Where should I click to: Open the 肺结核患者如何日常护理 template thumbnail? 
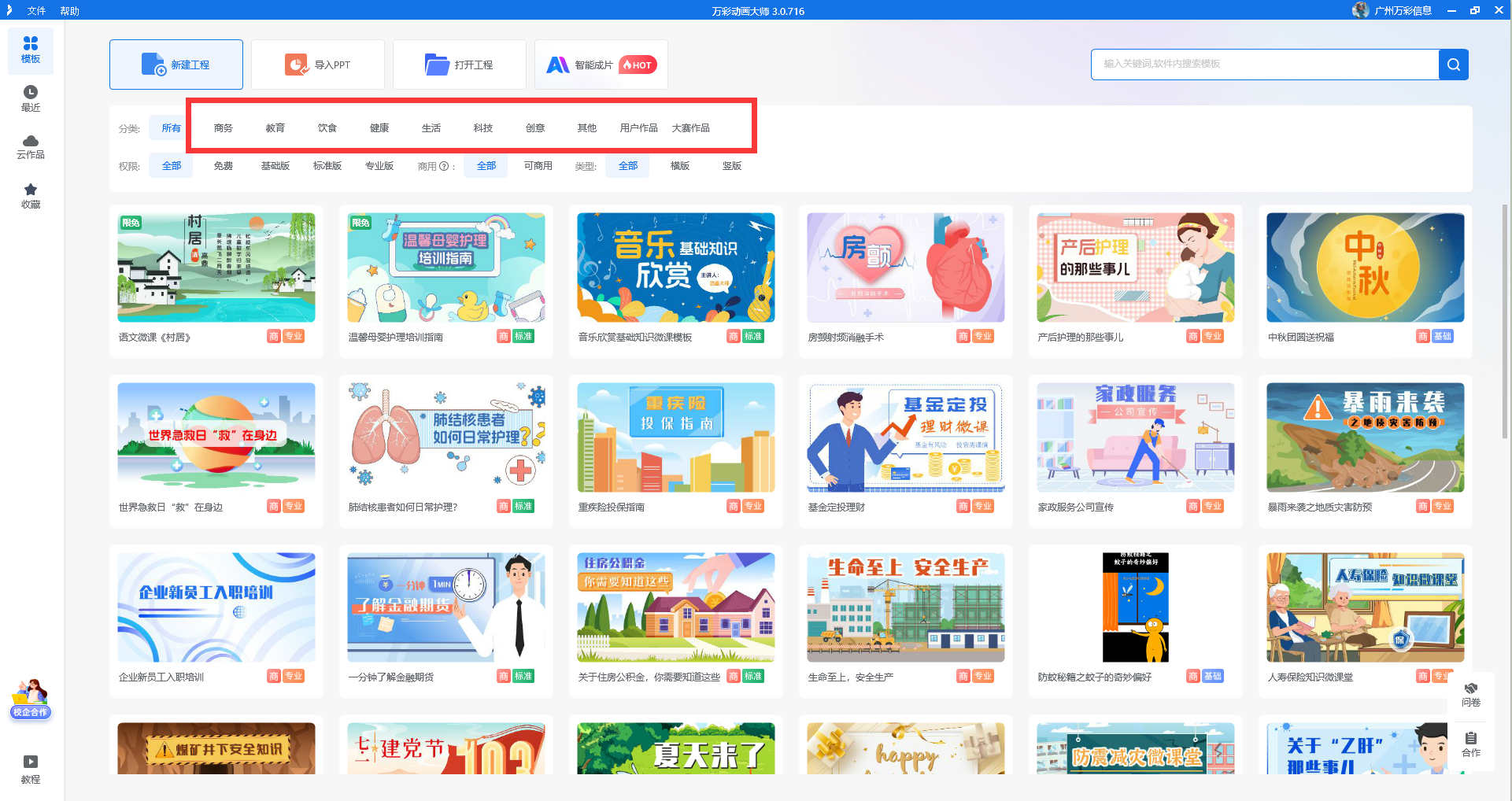(x=446, y=437)
